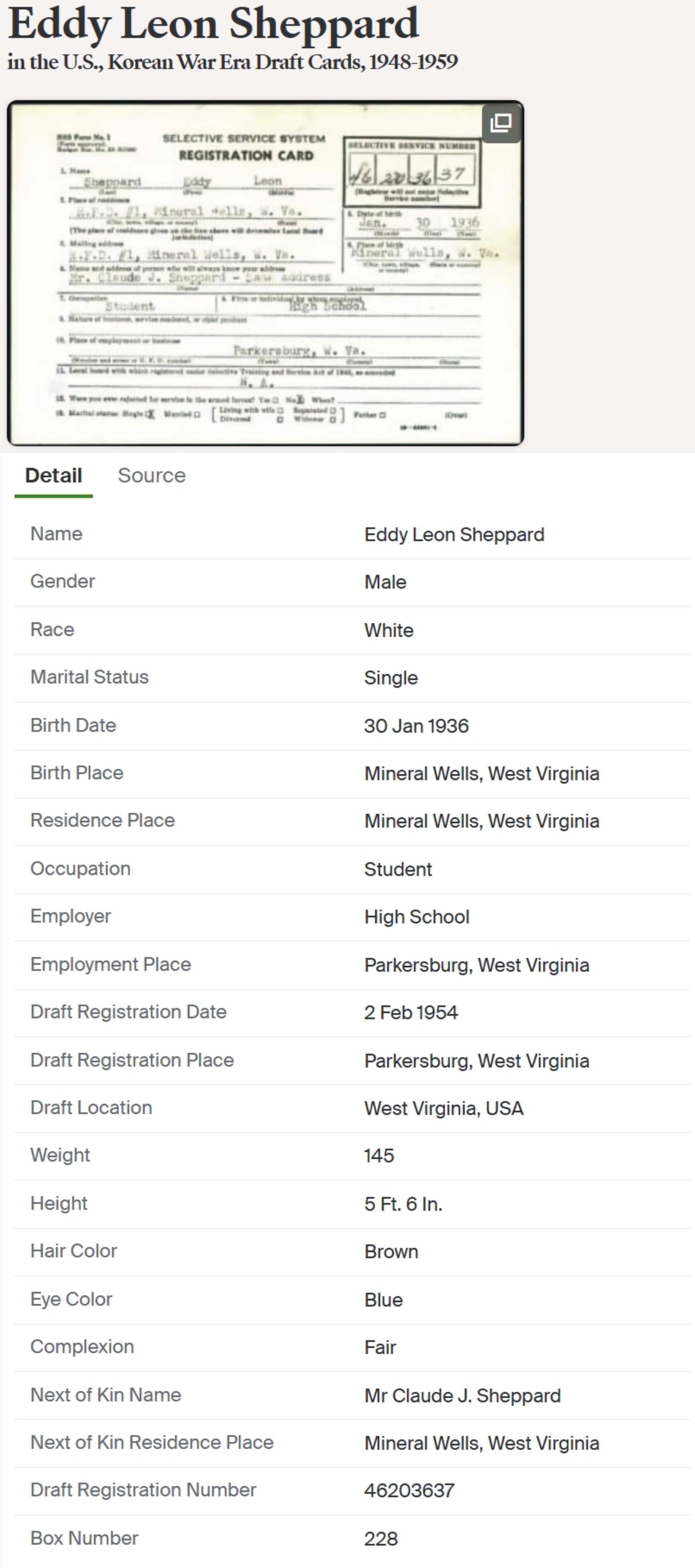Click the Mr Claude J. Sheppard name
The width and height of the screenshot is (695, 1568).
[x=462, y=1395]
